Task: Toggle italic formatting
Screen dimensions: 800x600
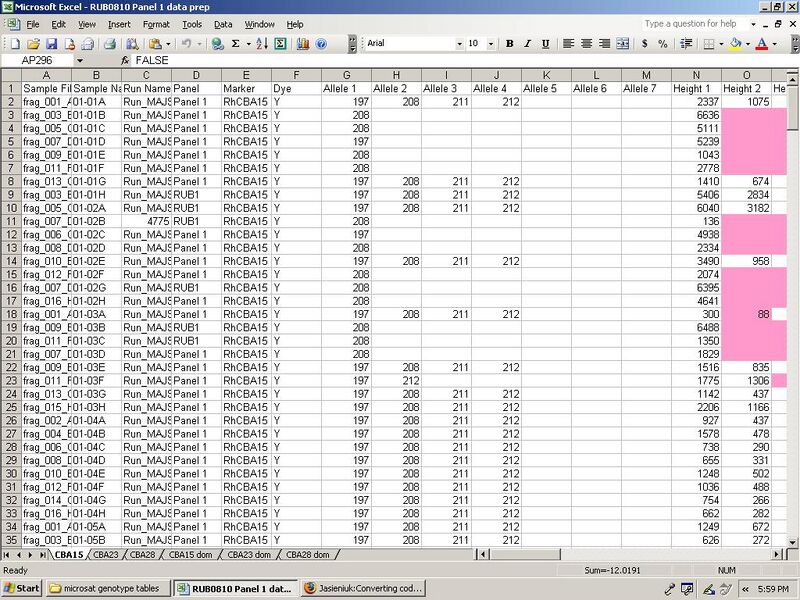Action: (x=527, y=46)
